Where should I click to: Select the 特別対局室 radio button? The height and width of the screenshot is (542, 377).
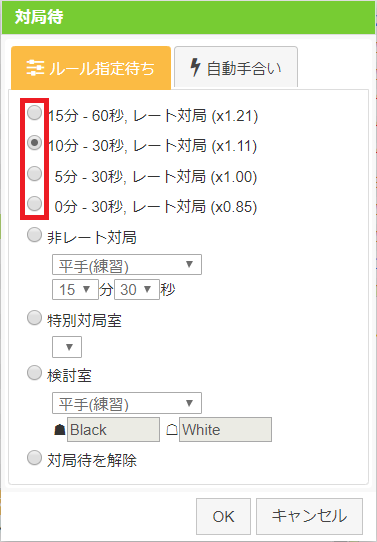tap(34, 318)
